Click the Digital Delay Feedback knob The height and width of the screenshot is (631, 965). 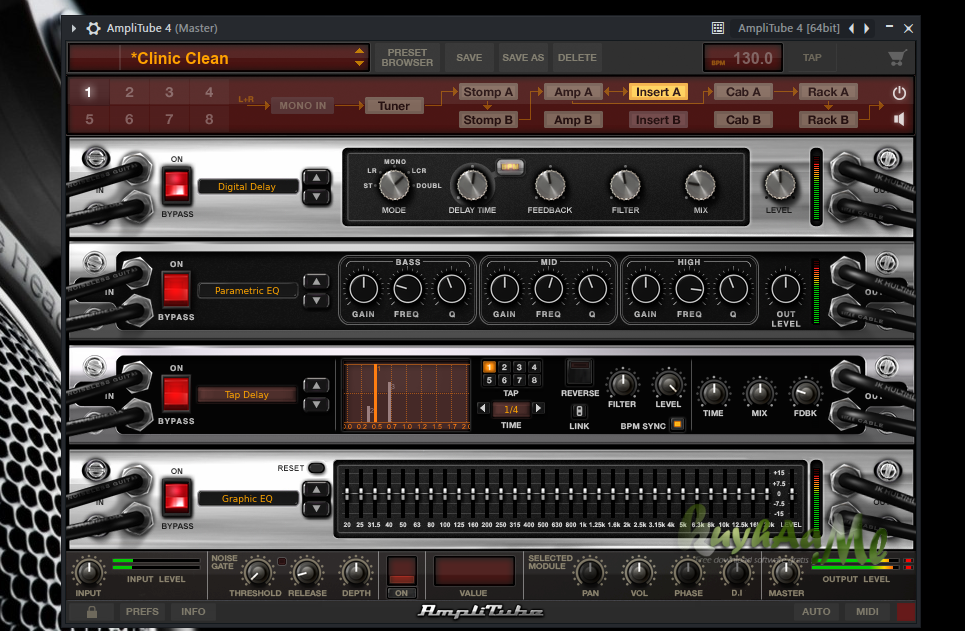550,185
